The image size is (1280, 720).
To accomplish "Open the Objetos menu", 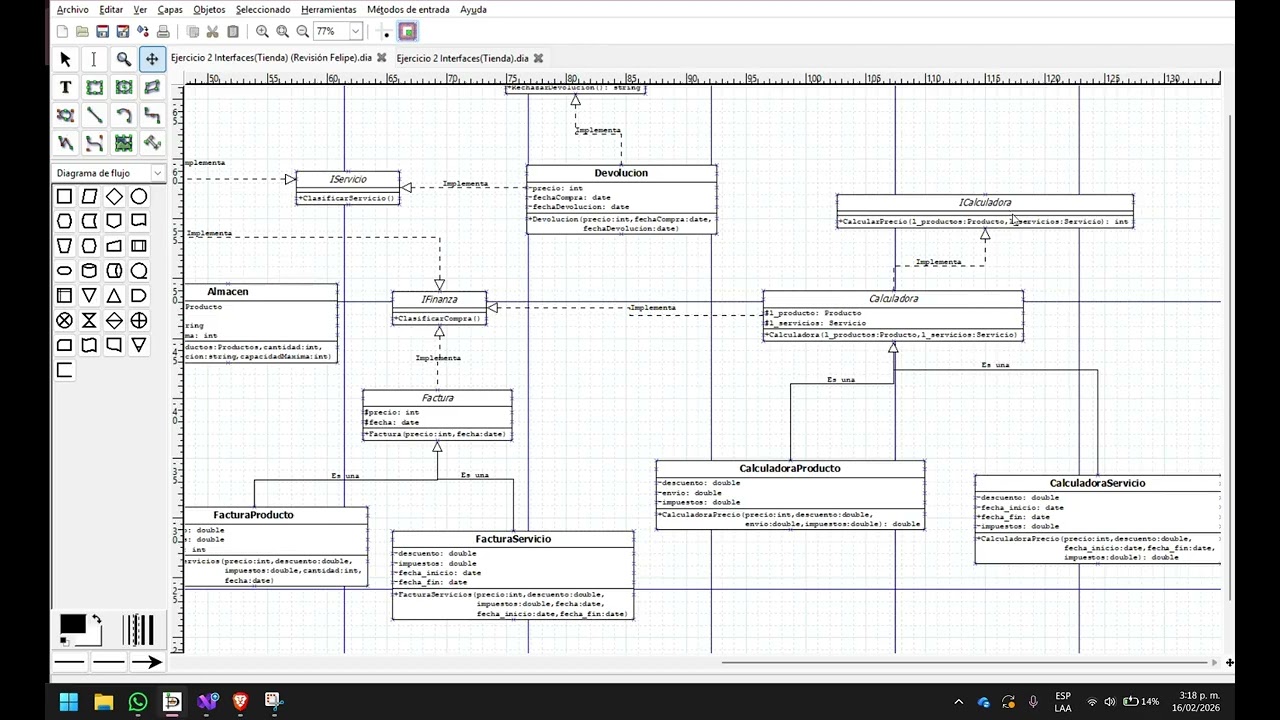I will 209,9.
